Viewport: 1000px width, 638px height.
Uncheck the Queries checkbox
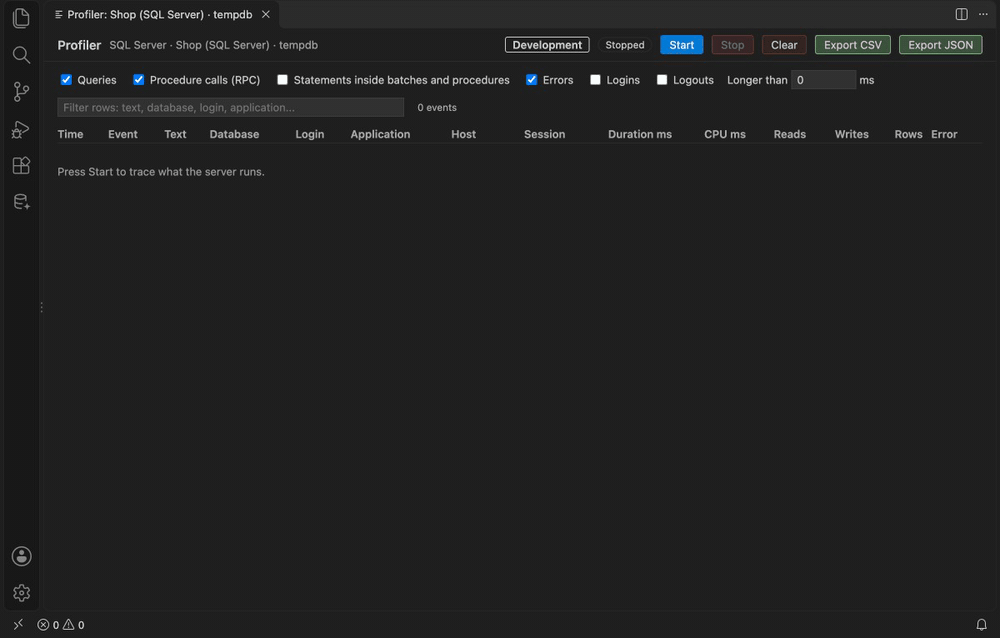pyautogui.click(x=66, y=80)
